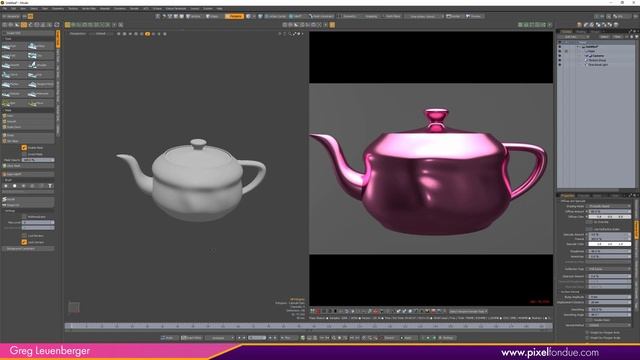Select the Tangent Pinch sculpt tool
The height and width of the screenshot is (360, 640).
pos(41,84)
